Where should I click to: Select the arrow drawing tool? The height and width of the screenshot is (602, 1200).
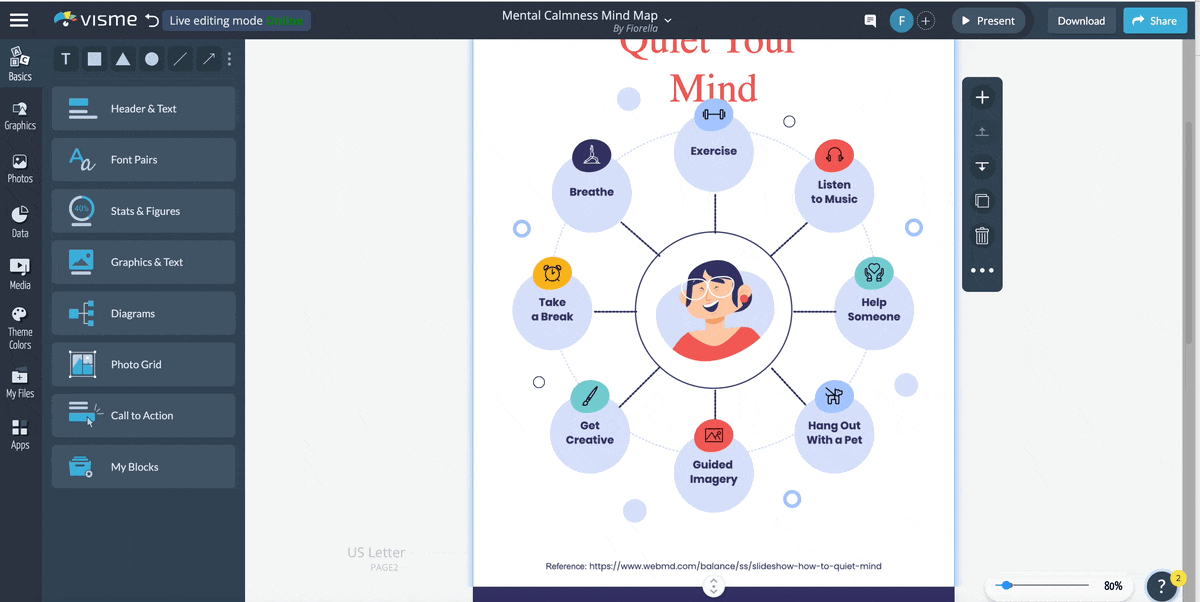click(x=208, y=59)
